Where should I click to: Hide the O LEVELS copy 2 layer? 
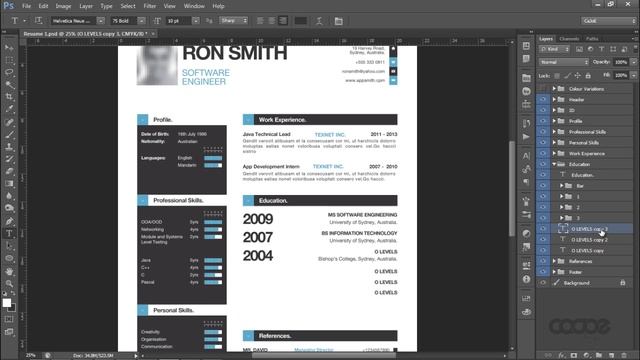[x=543, y=240]
